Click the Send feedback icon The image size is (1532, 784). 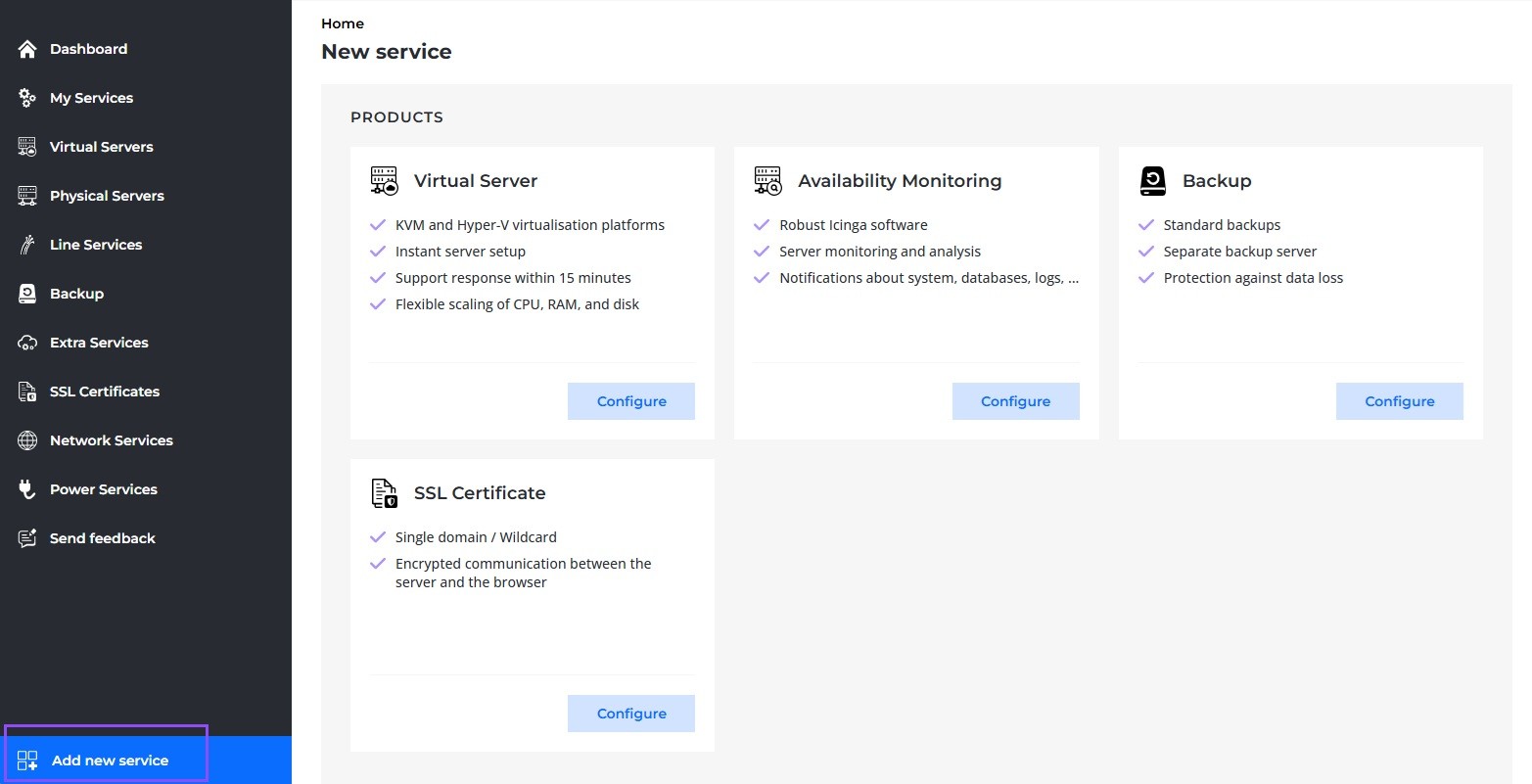pos(27,538)
